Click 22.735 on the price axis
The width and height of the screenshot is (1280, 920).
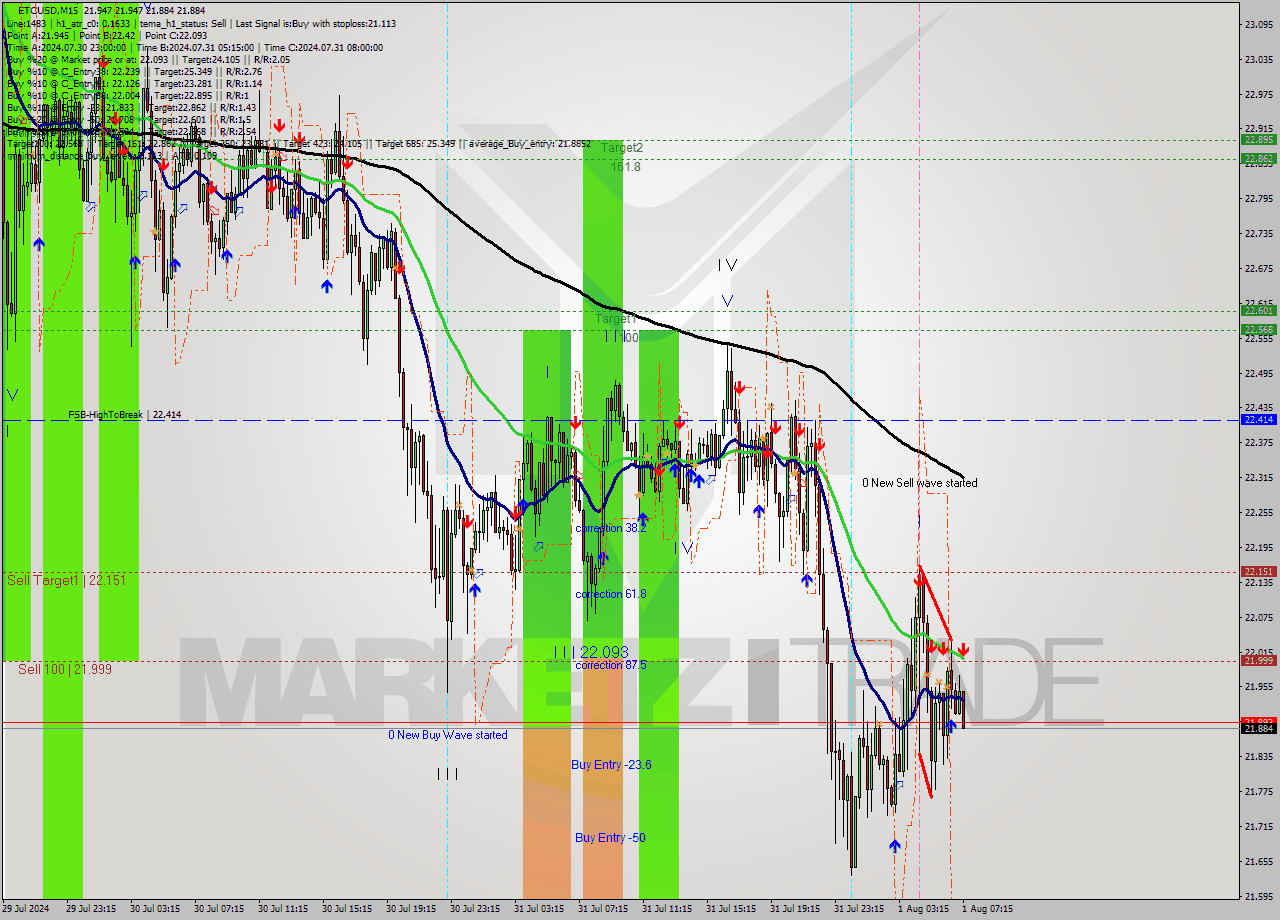[x=1257, y=233]
